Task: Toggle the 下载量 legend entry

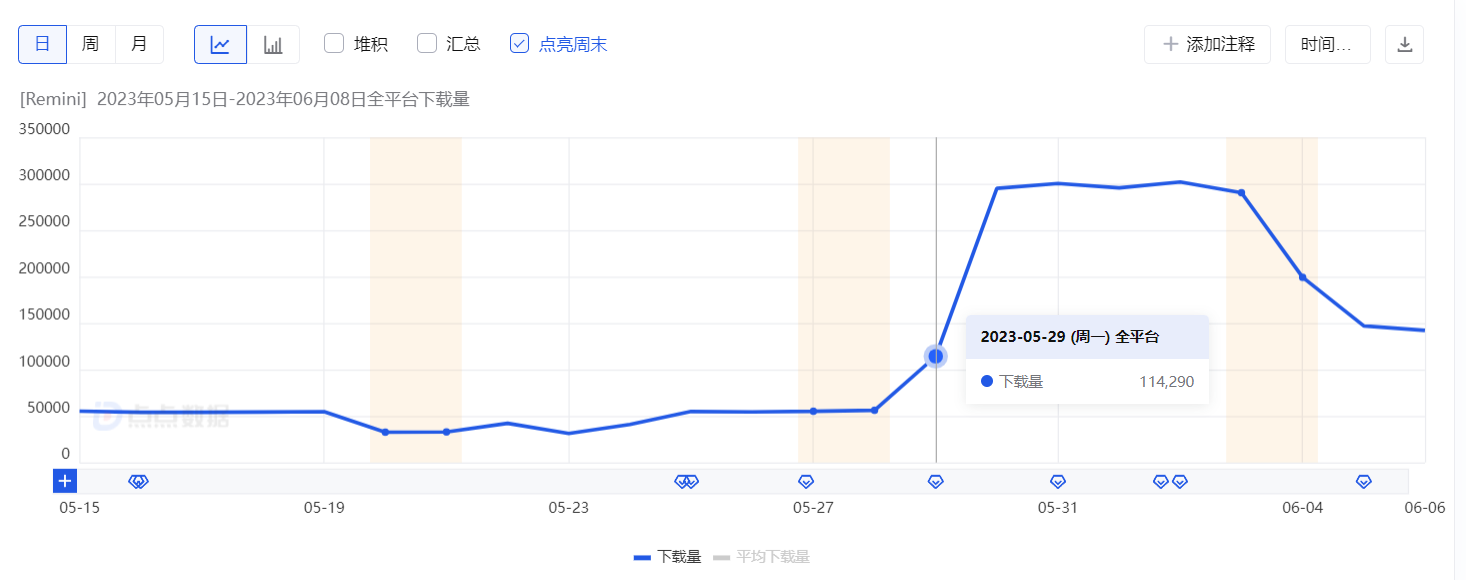Action: [x=668, y=556]
